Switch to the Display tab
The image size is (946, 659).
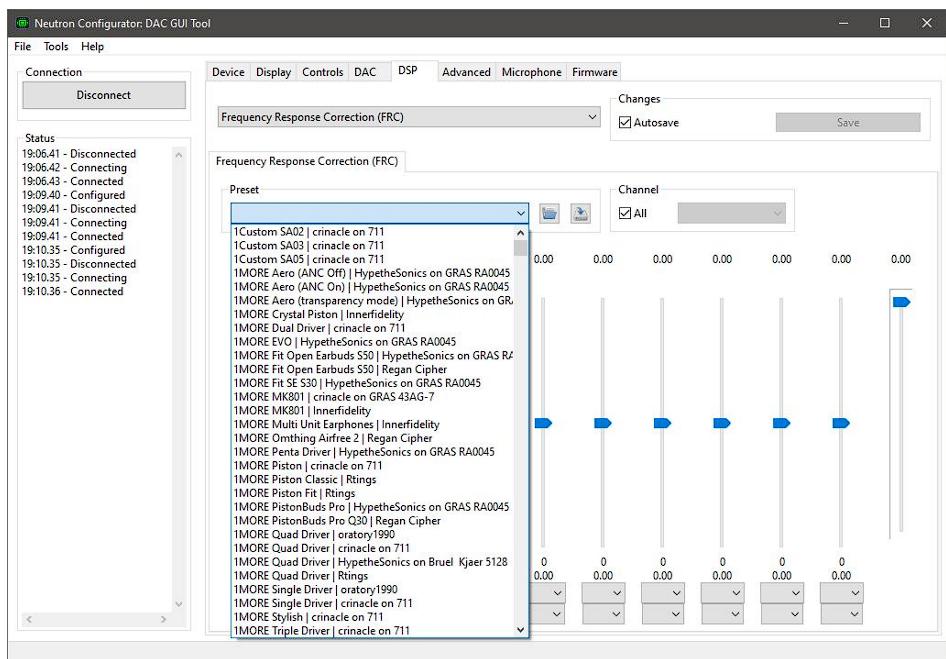pos(273,72)
